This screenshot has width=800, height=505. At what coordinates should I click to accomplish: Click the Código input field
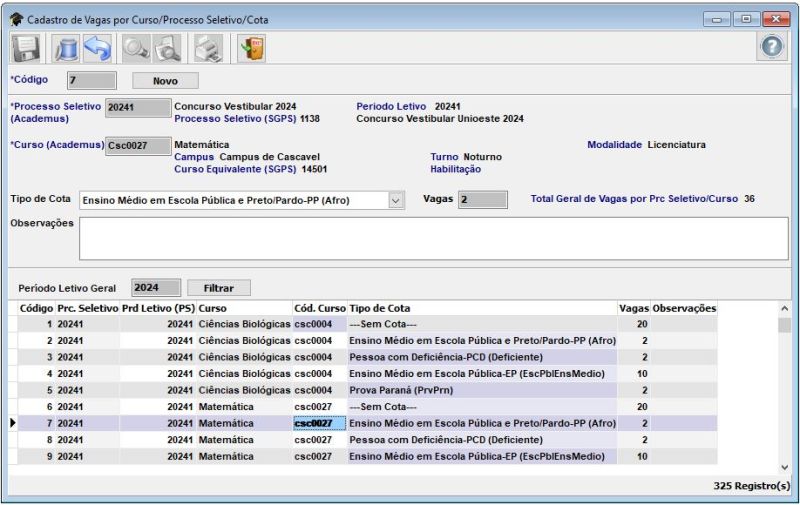[91, 80]
